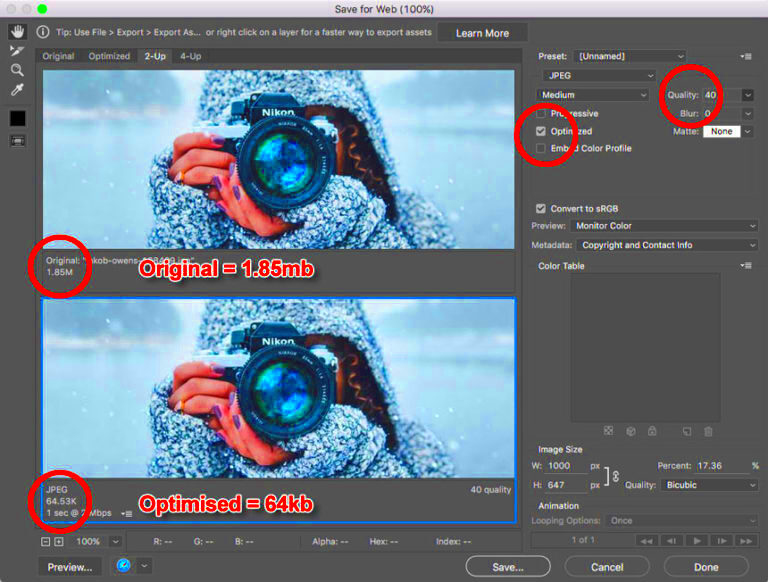The width and height of the screenshot is (768, 582).
Task: Click the delete color trash icon
Action: click(708, 431)
